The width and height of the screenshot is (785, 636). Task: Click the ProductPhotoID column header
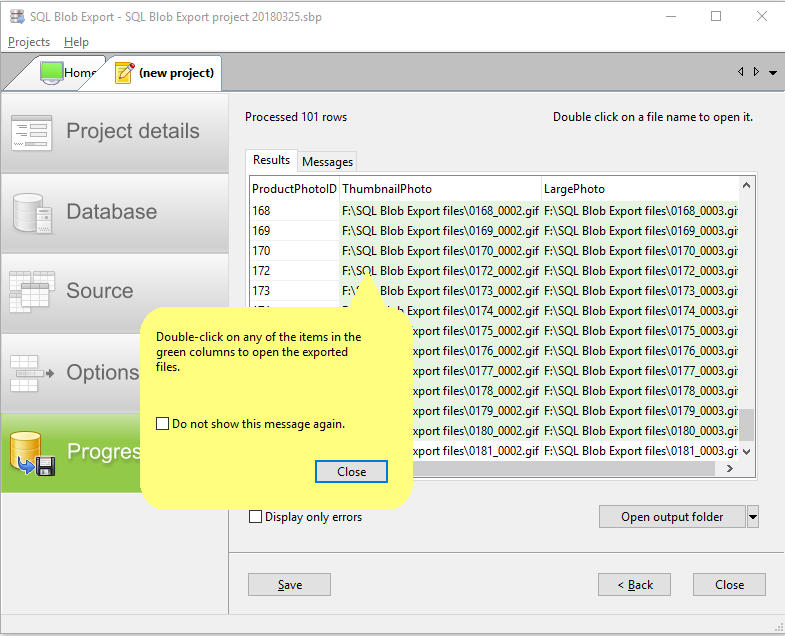click(294, 189)
